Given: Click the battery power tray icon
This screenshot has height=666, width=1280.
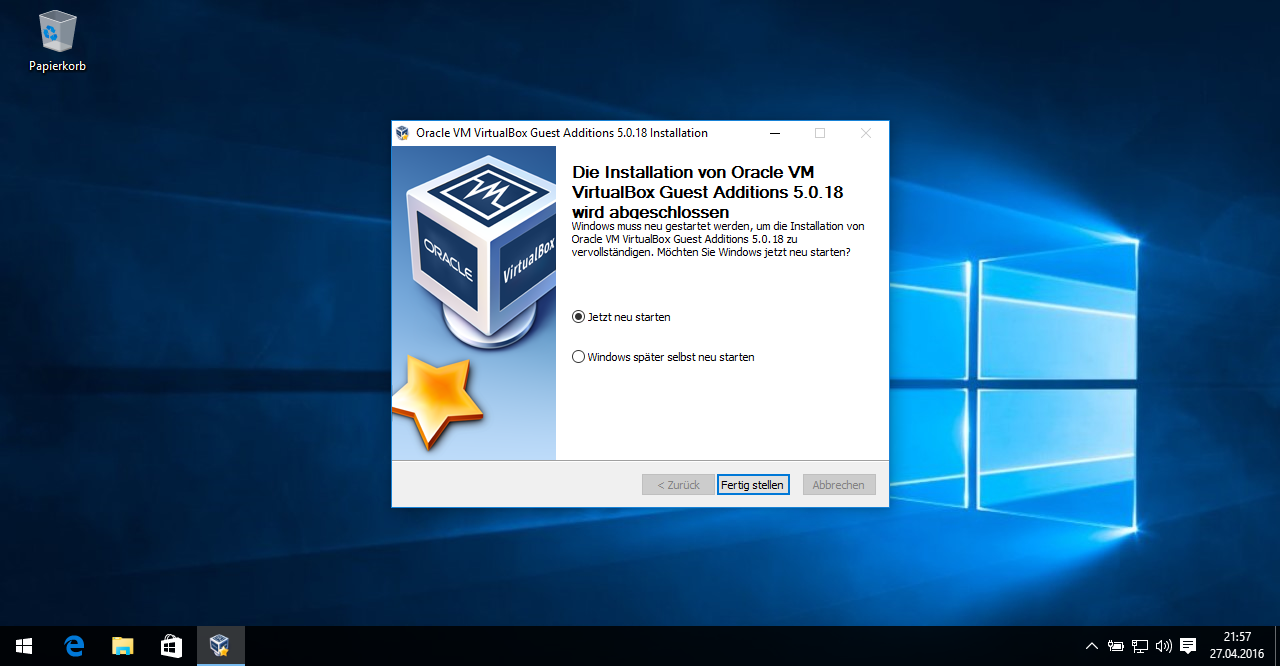Looking at the screenshot, I should 1115,646.
